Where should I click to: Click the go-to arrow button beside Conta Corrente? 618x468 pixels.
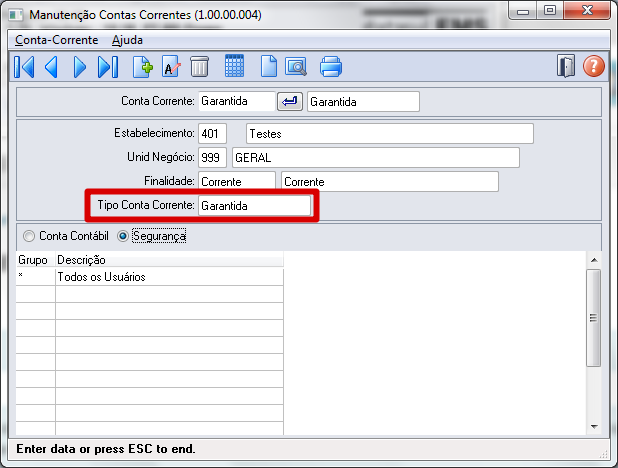290,102
